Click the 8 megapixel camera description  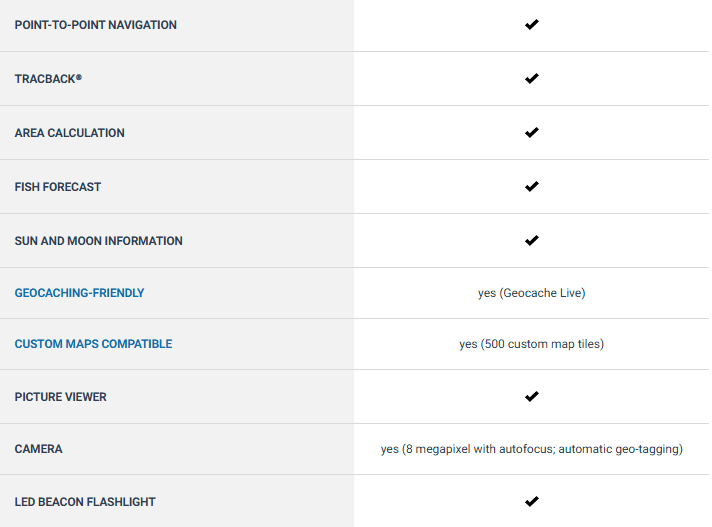click(x=531, y=449)
